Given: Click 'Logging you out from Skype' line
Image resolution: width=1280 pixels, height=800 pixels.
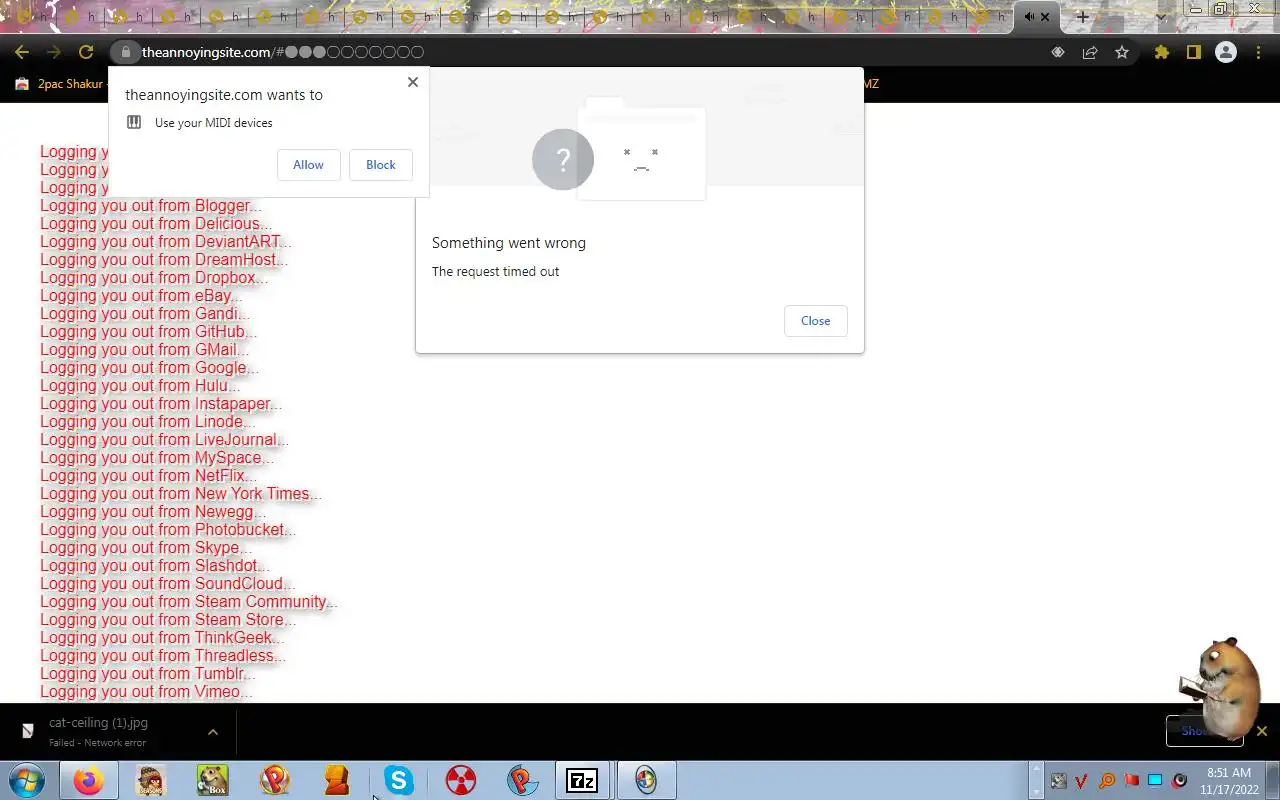Looking at the screenshot, I should [146, 548].
